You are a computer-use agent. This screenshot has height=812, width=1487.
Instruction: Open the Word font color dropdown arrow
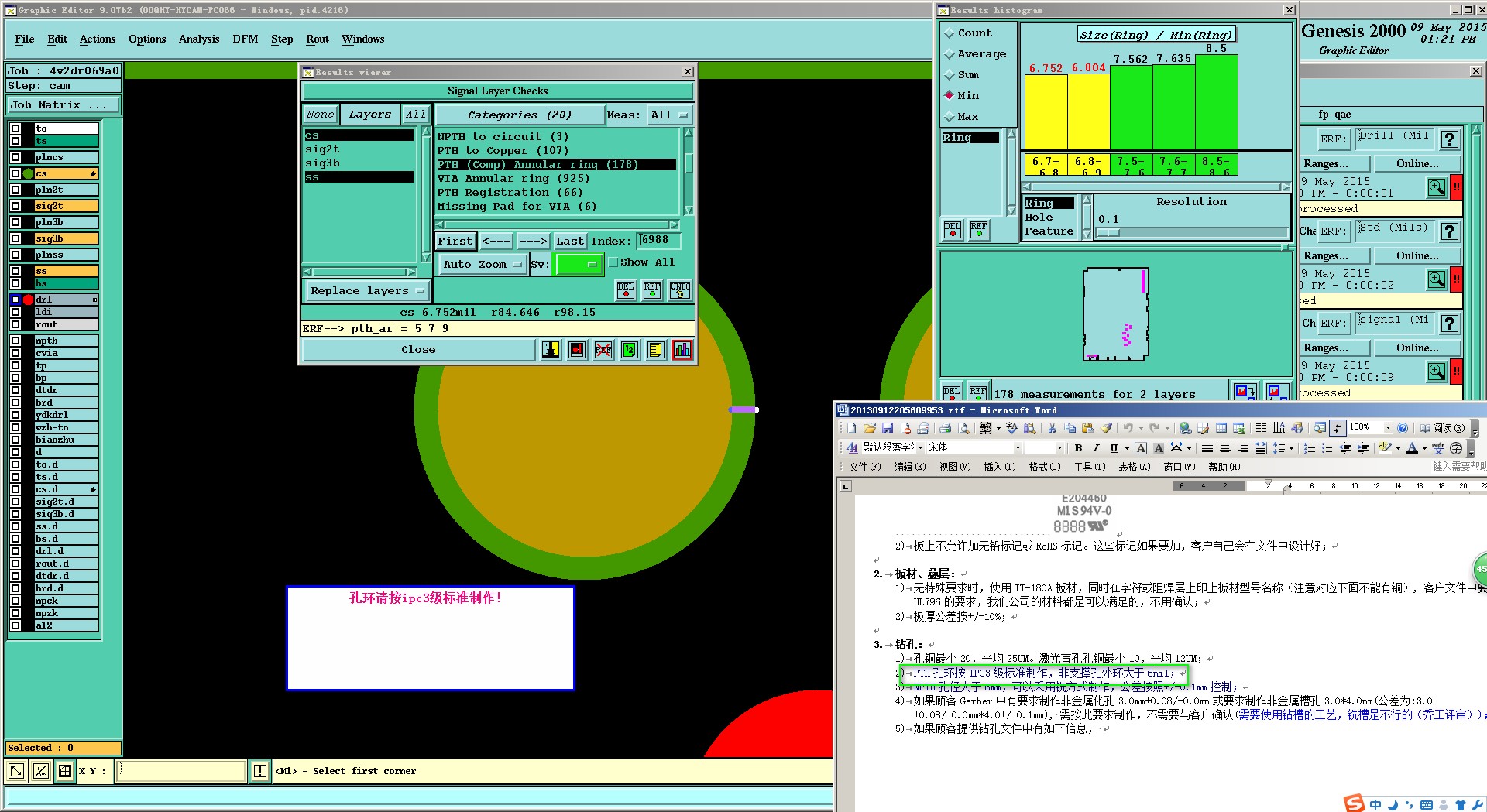click(x=1423, y=448)
